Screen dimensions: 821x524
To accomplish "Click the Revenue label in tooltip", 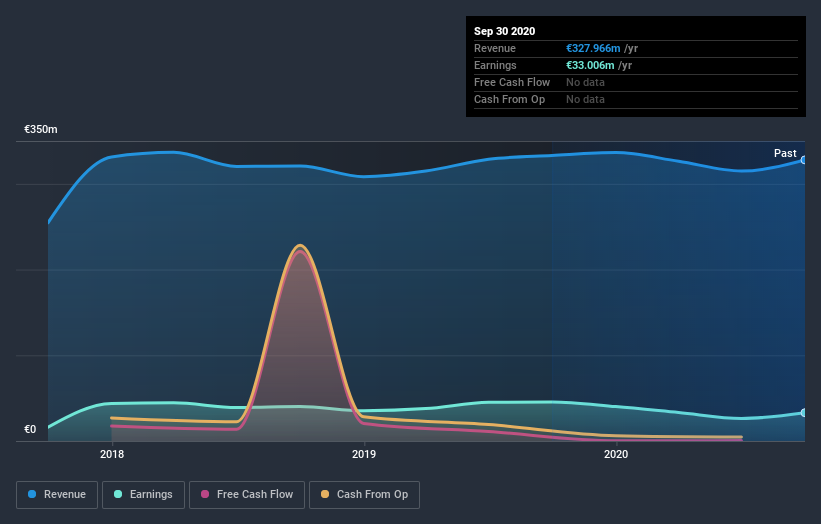I will (x=495, y=48).
